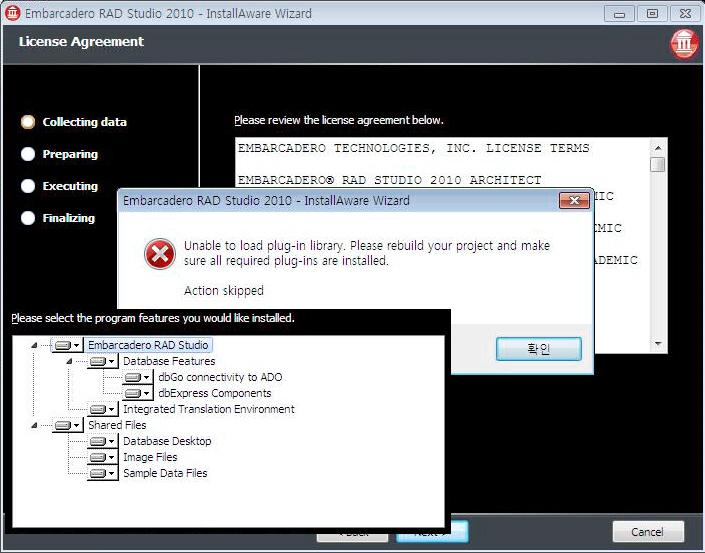
Task: Select the Preparing step radio button
Action: pos(28,154)
